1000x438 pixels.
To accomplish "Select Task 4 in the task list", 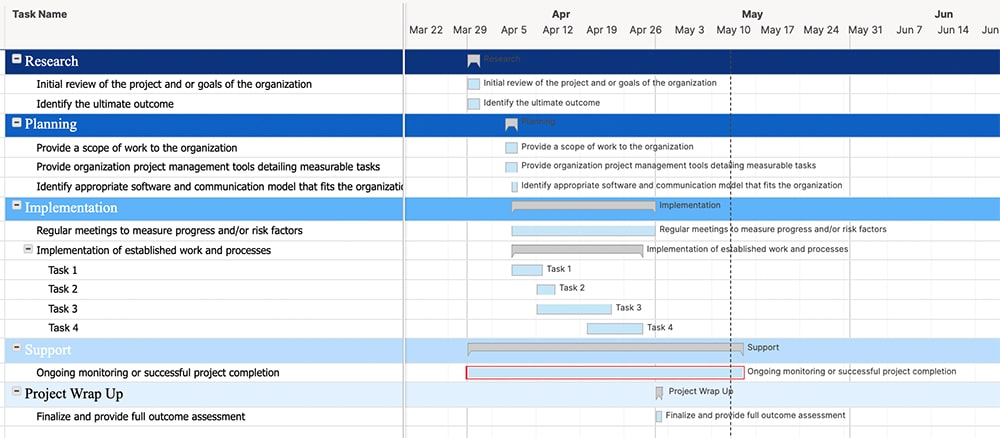I will coord(63,328).
